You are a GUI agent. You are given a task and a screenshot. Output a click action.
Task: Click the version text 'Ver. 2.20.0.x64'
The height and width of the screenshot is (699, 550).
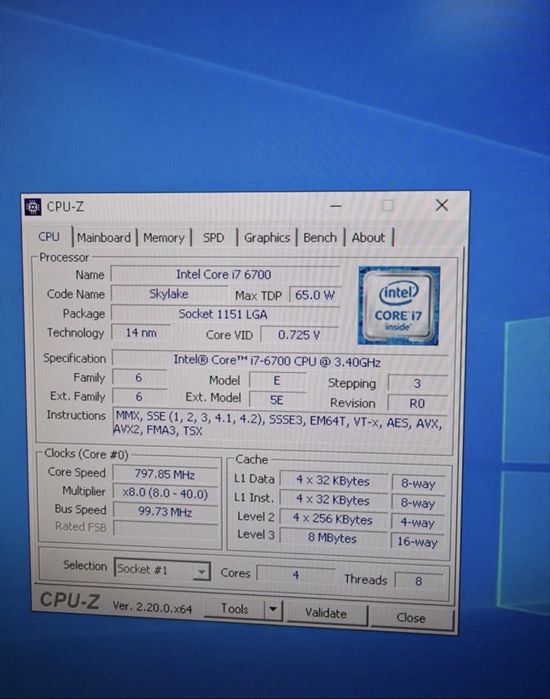[152, 607]
